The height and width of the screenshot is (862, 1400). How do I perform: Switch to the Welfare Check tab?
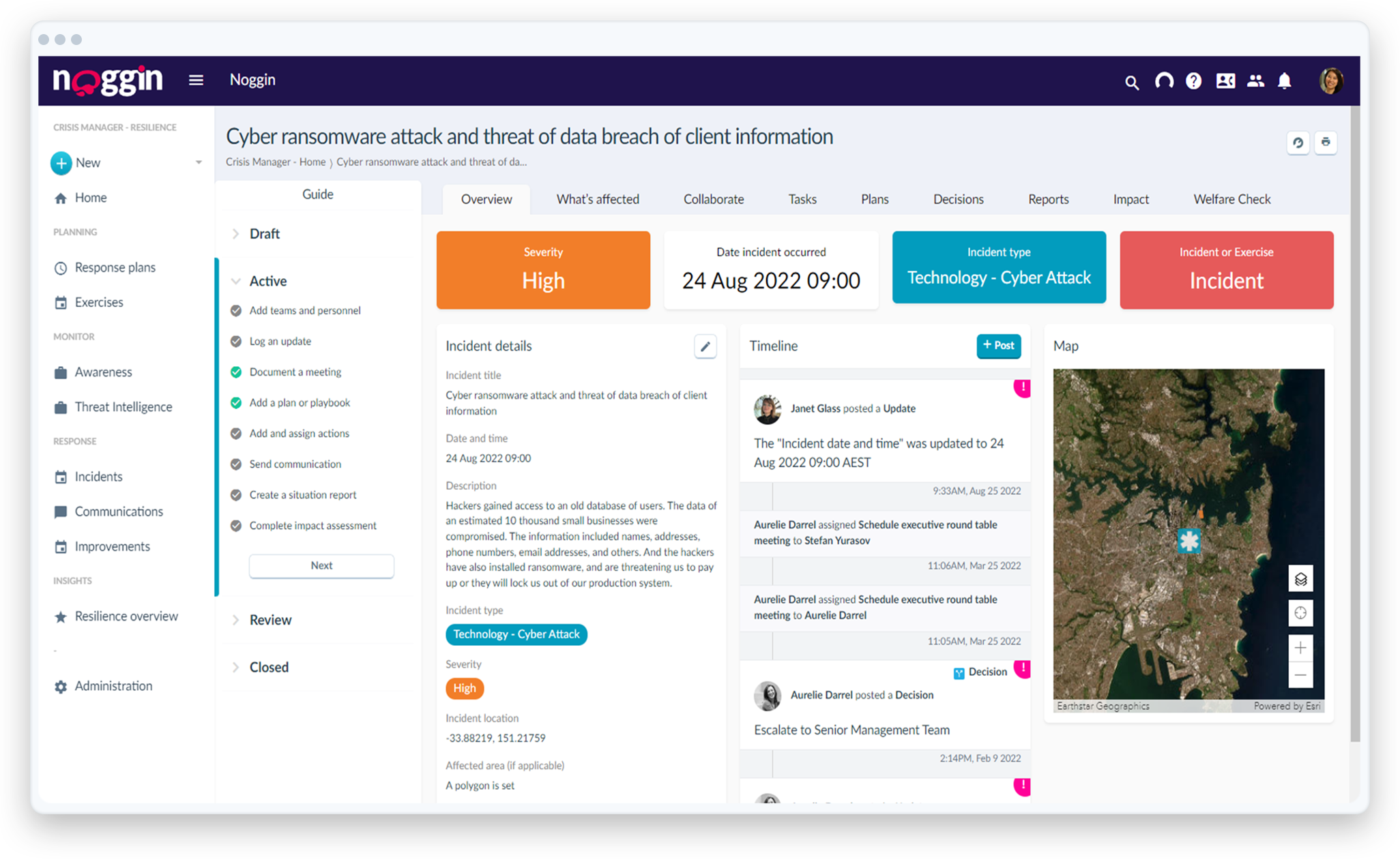pos(1233,199)
